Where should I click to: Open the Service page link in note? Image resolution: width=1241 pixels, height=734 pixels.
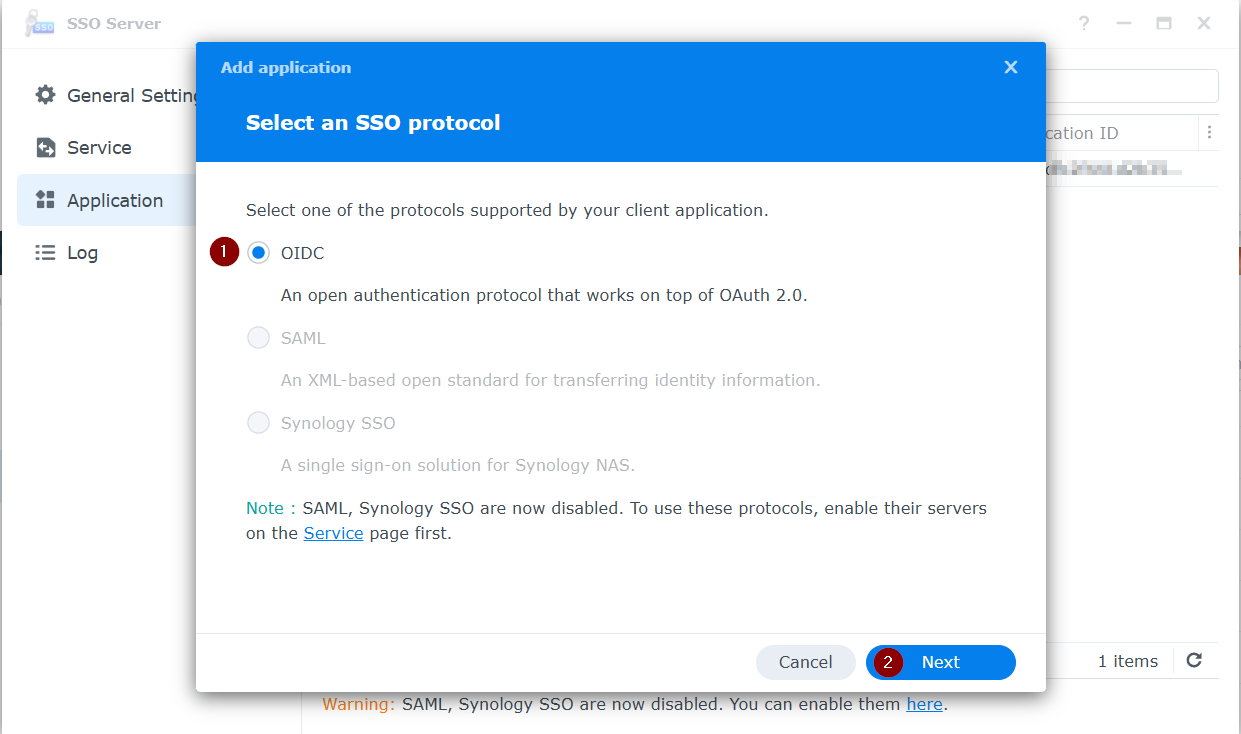pos(333,533)
